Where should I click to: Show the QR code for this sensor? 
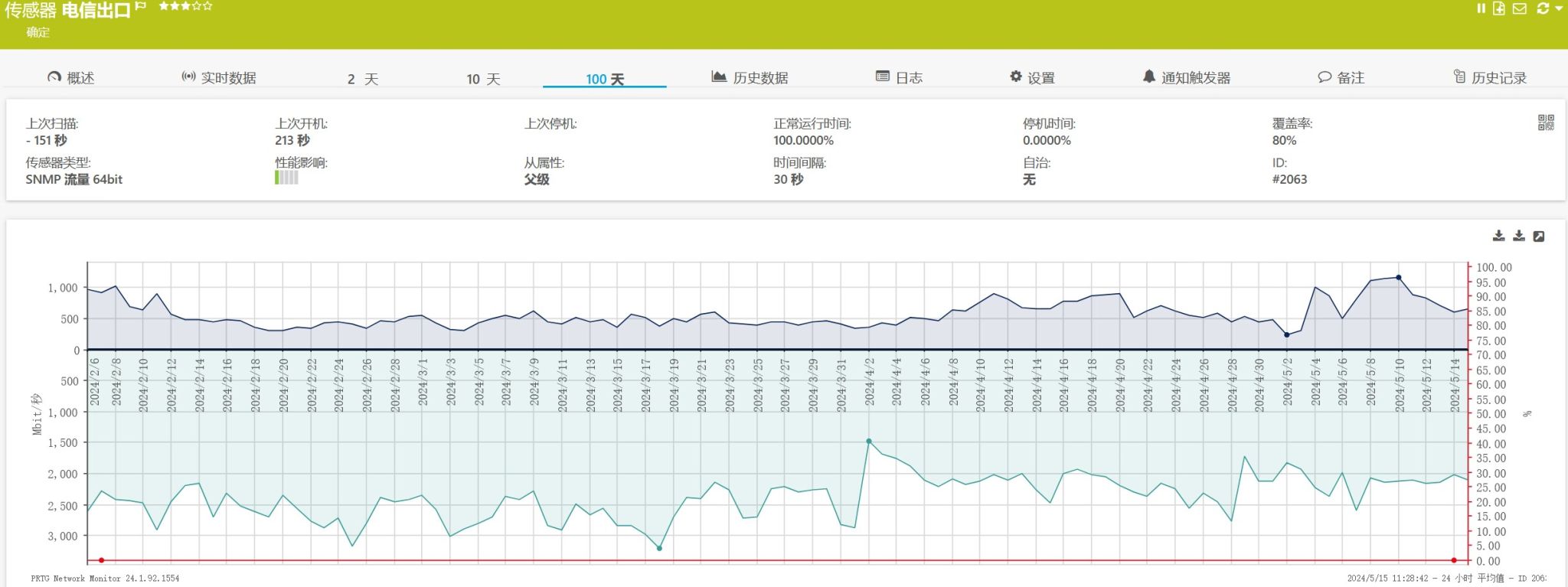coord(1546,122)
